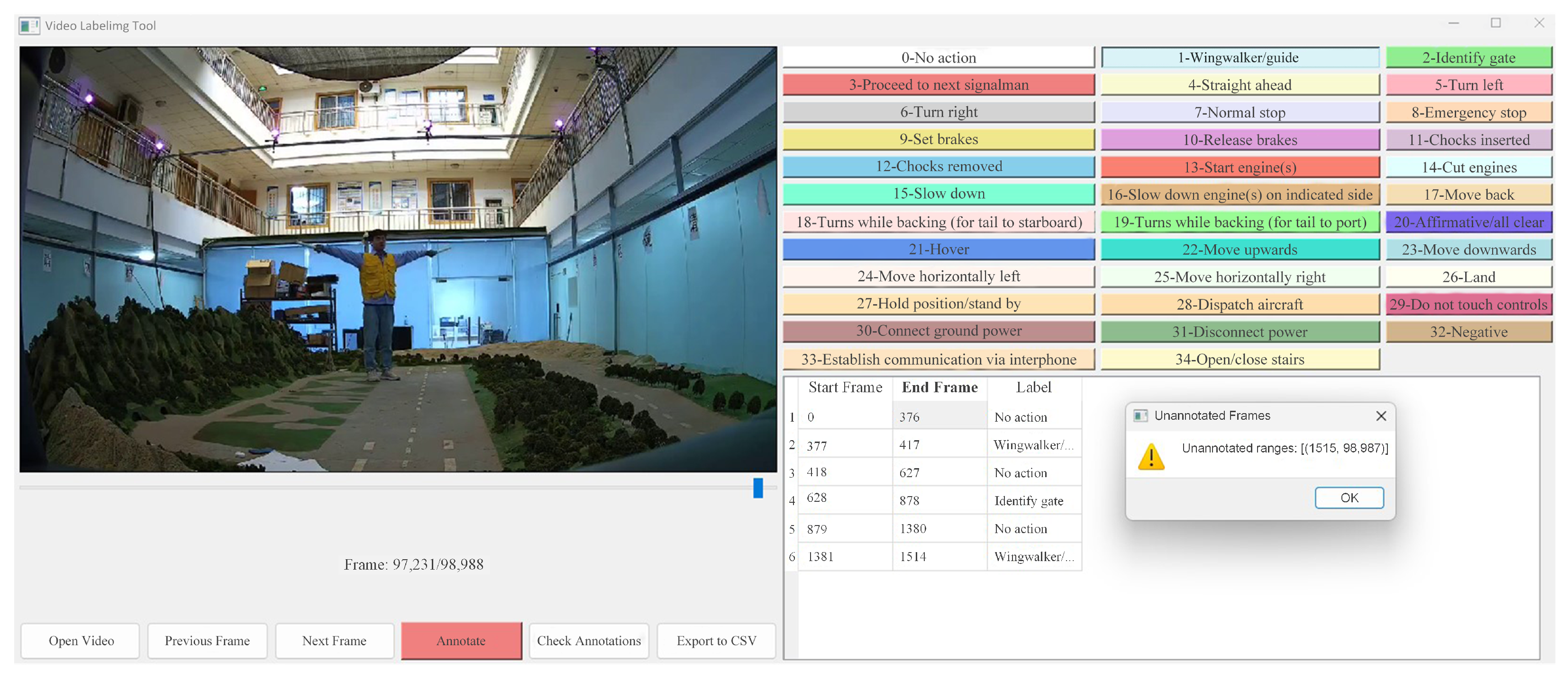Image resolution: width=1568 pixels, height=683 pixels.
Task: Select the 29-Do not touch controls label
Action: click(1468, 304)
